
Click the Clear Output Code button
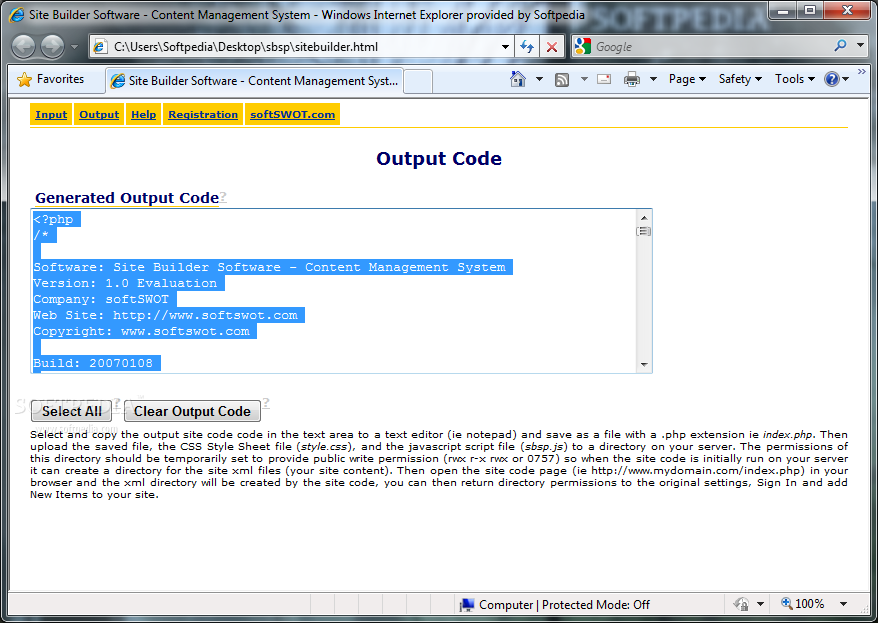(192, 411)
